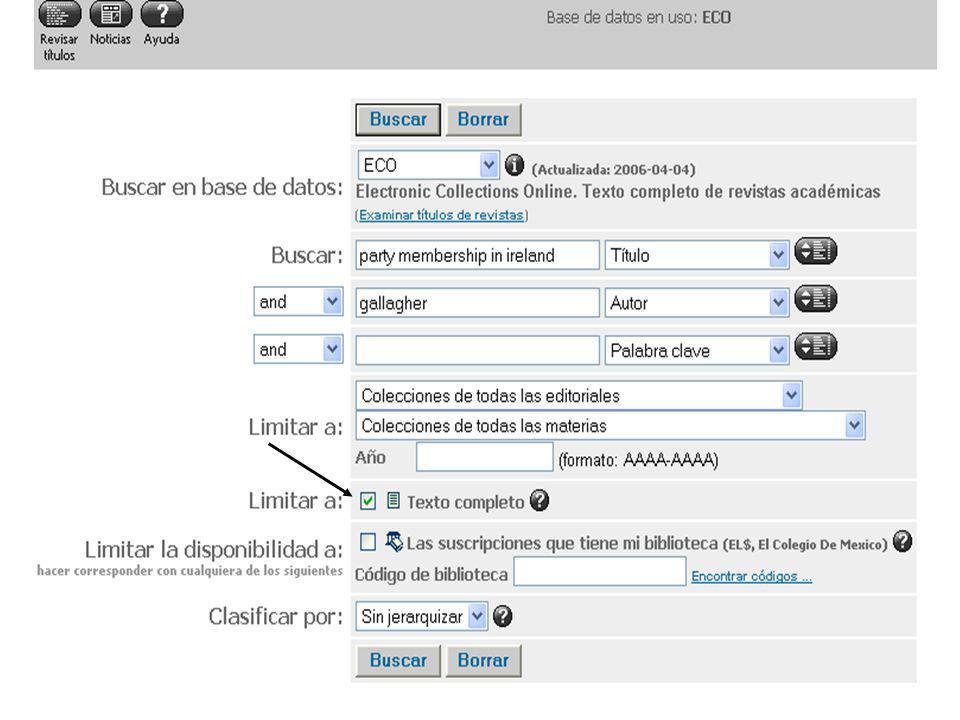Open index browser icon beside Autor field

pyautogui.click(x=816, y=299)
